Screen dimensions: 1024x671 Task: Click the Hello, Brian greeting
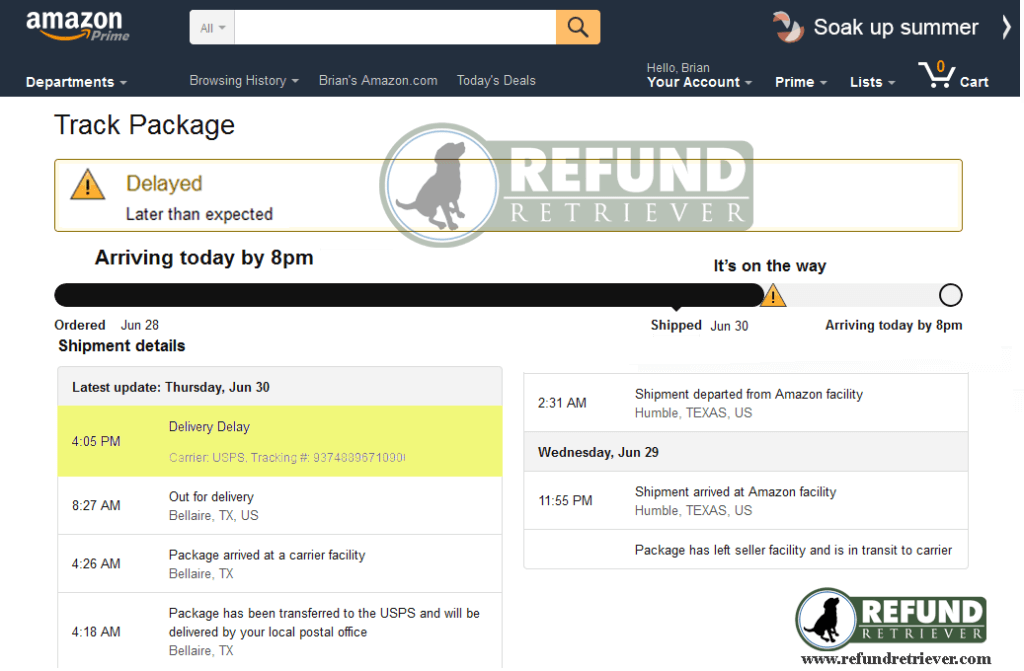[678, 67]
